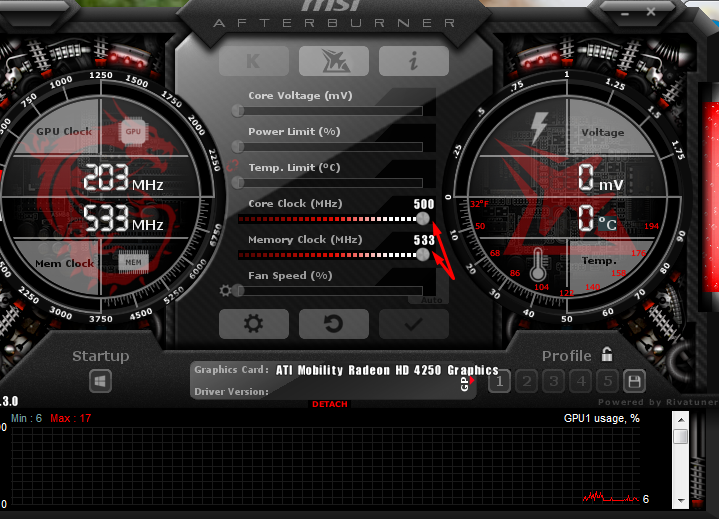This screenshot has height=519, width=719.
Task: Open the information i button
Action: click(413, 61)
